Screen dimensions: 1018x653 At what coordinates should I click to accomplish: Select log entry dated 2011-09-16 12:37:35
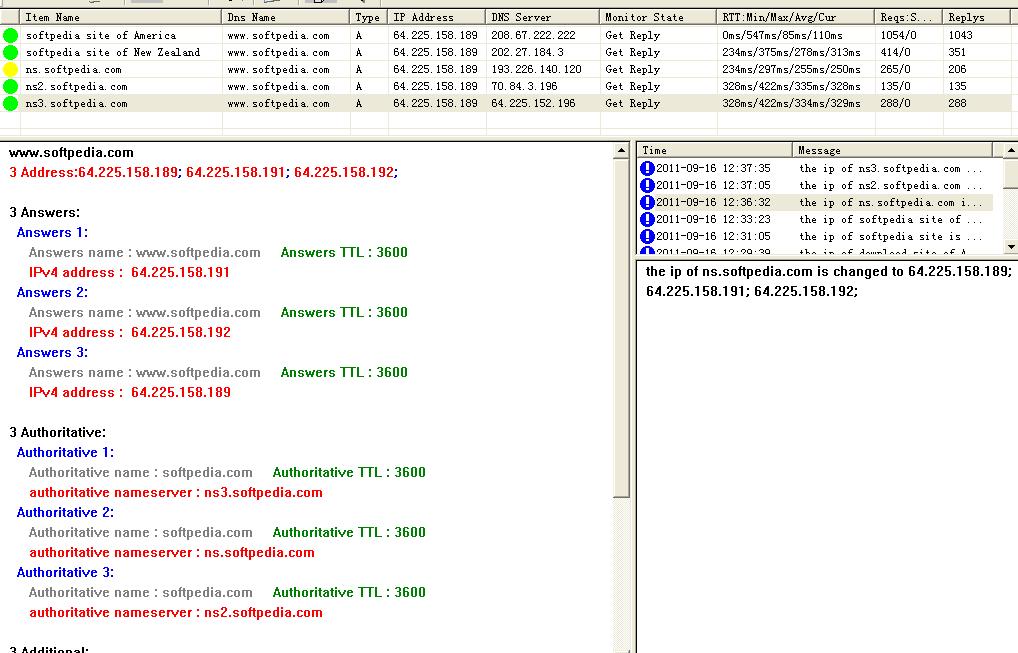tap(815, 168)
